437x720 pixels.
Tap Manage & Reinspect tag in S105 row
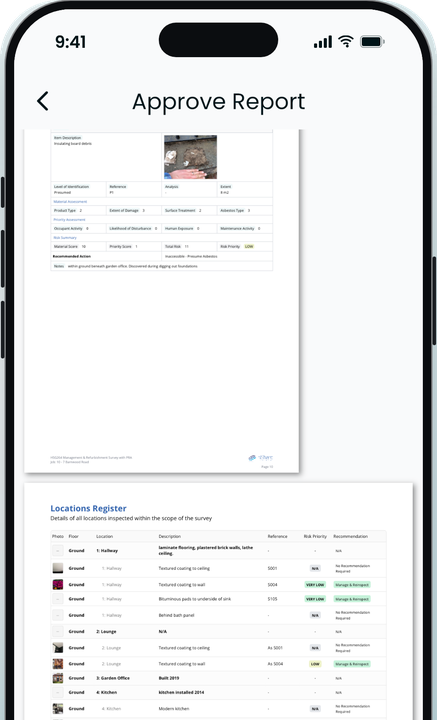tap(352, 599)
